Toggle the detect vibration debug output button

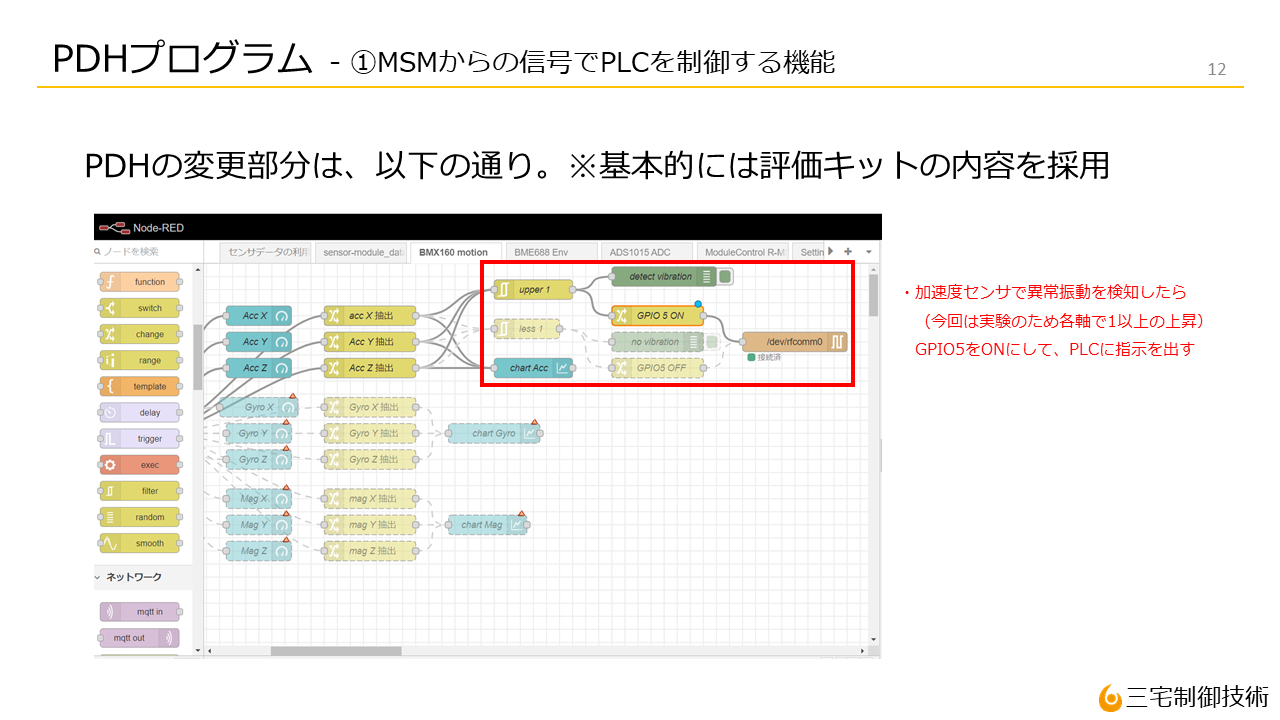pyautogui.click(x=726, y=277)
